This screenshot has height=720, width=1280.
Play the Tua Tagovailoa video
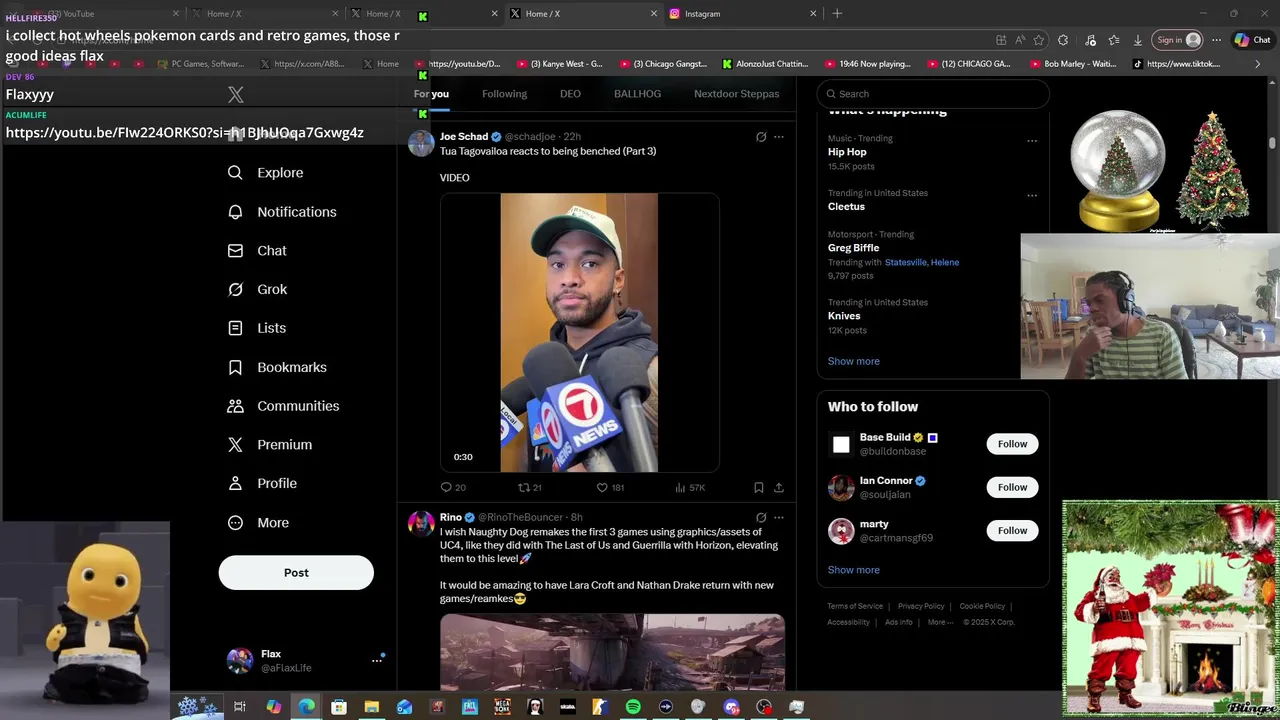(579, 332)
